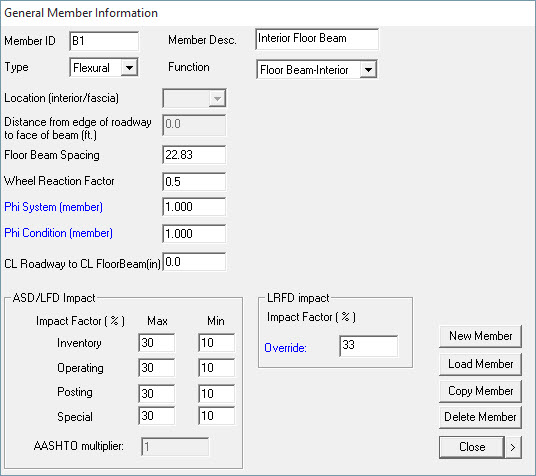The height and width of the screenshot is (476, 536).
Task: Click the Copy Member button
Action: (480, 391)
